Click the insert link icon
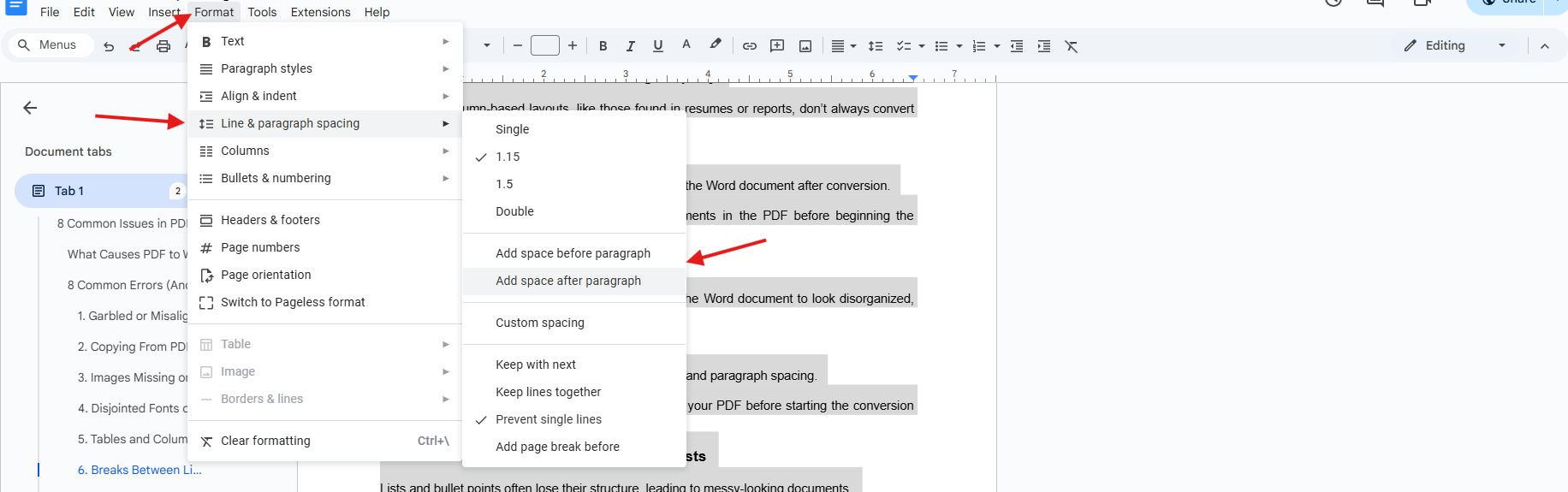Image resolution: width=1568 pixels, height=492 pixels. (750, 46)
